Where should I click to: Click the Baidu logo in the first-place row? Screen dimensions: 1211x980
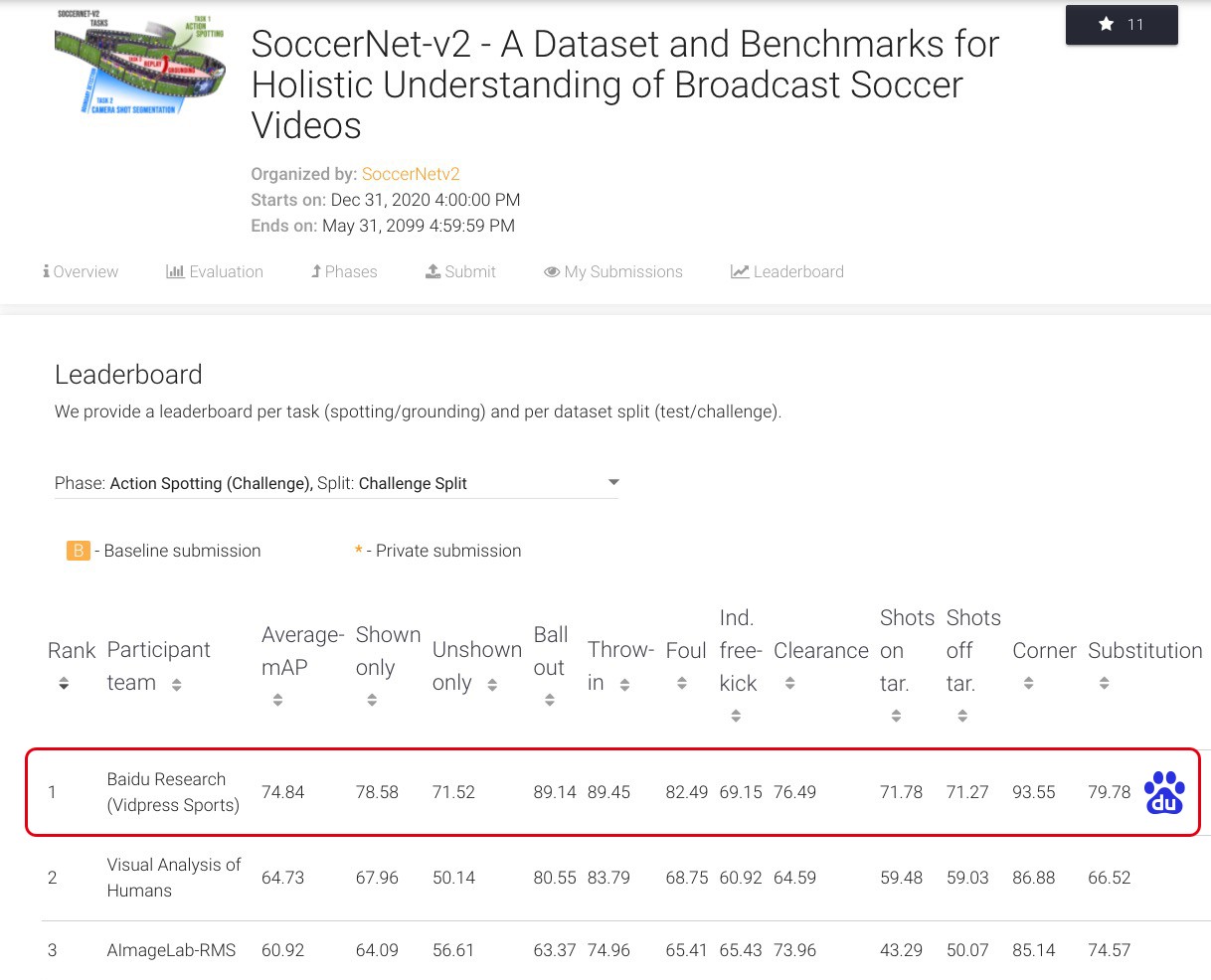[1164, 792]
